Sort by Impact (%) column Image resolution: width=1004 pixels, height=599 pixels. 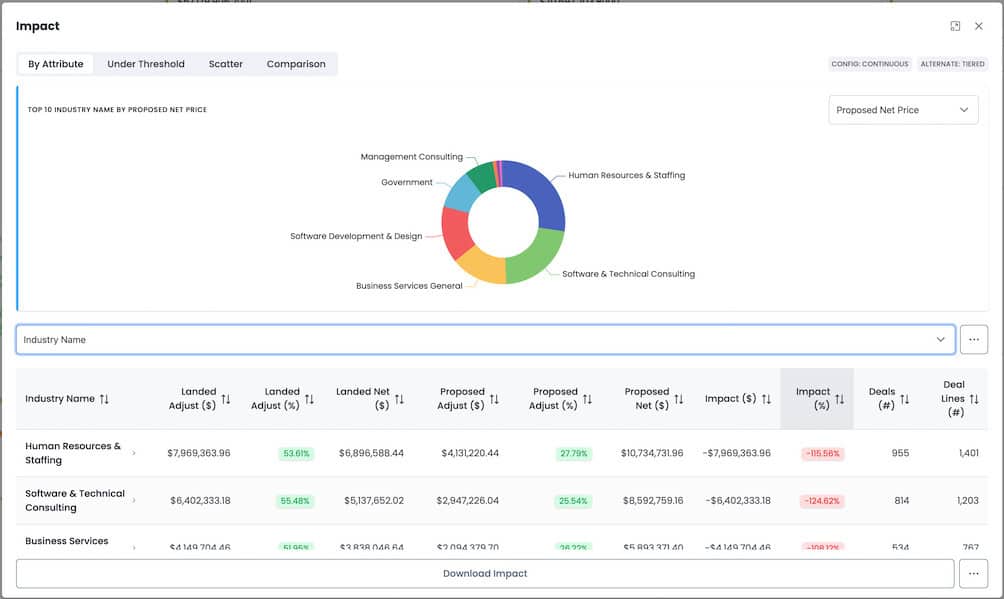[x=839, y=399]
